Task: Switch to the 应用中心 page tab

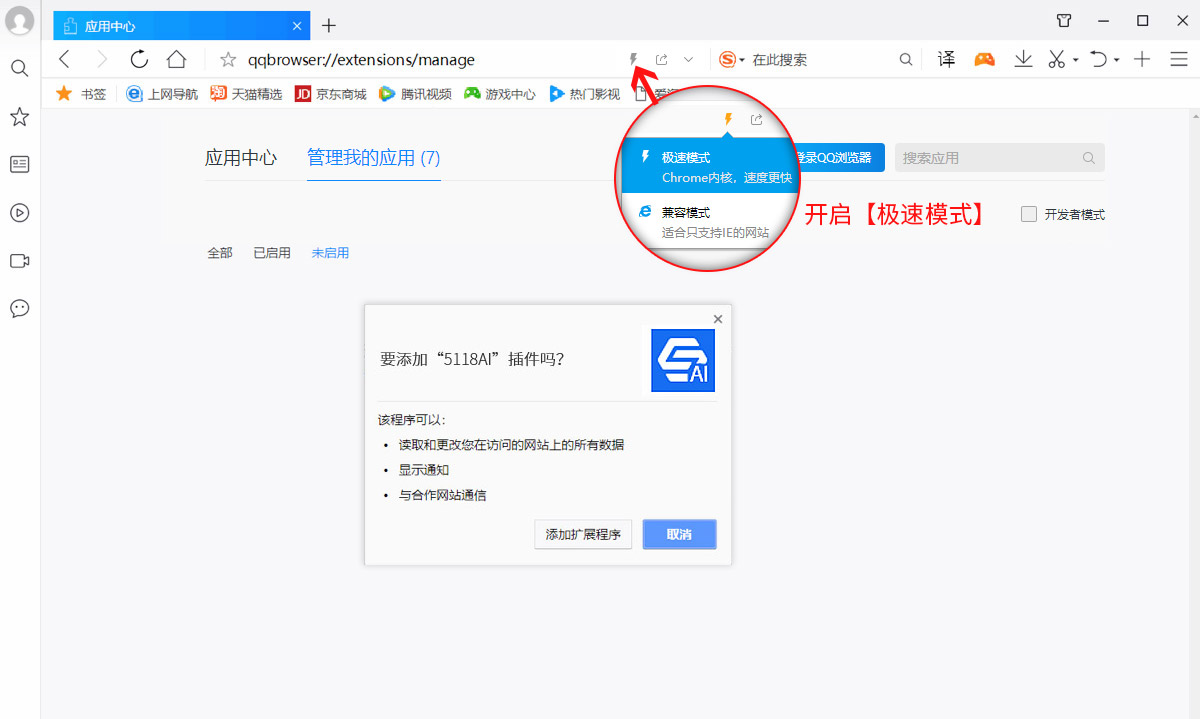Action: pyautogui.click(x=241, y=158)
